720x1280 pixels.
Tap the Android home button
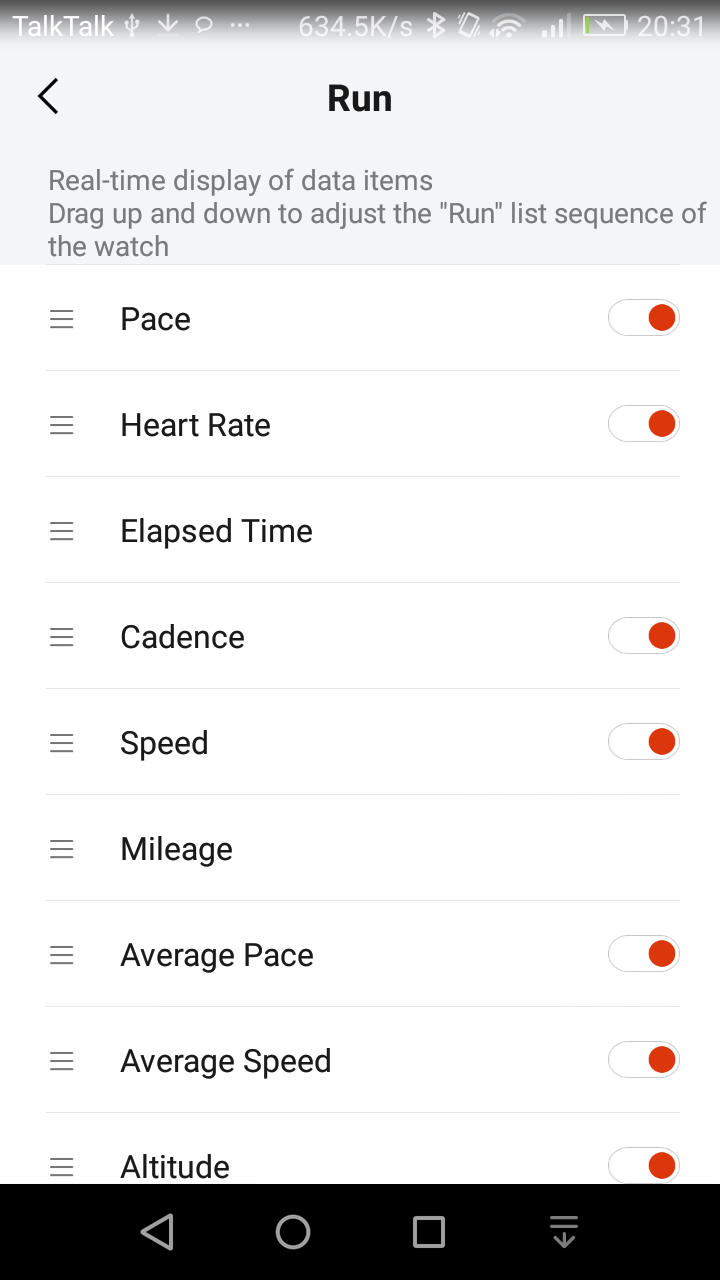tap(293, 1232)
